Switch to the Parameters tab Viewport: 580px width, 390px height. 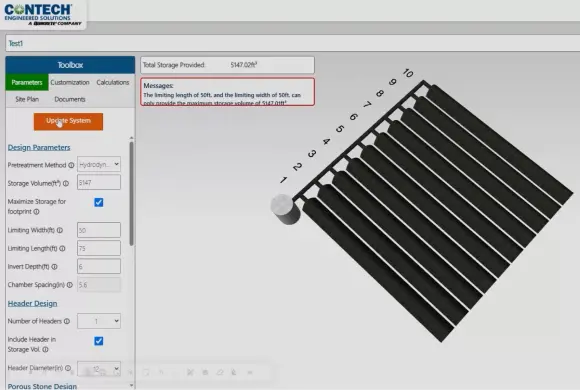27,82
